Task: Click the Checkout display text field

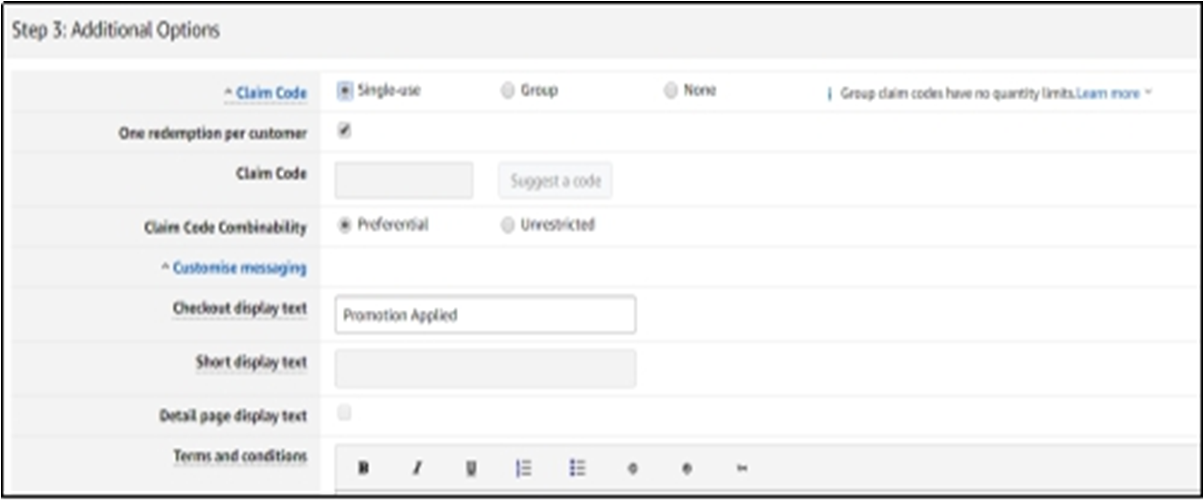Action: (x=485, y=314)
